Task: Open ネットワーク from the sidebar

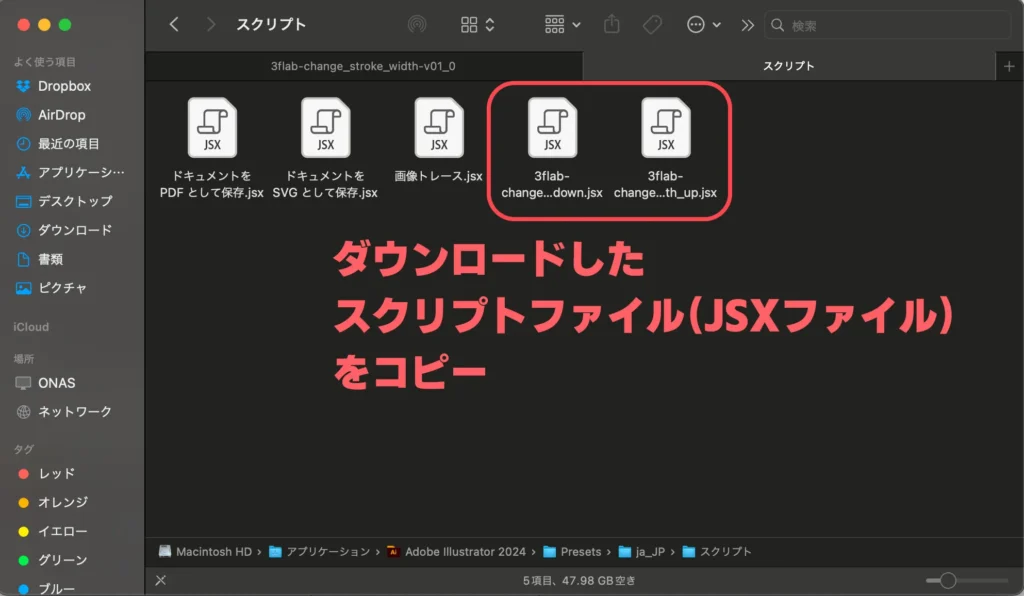Action: [x=64, y=411]
